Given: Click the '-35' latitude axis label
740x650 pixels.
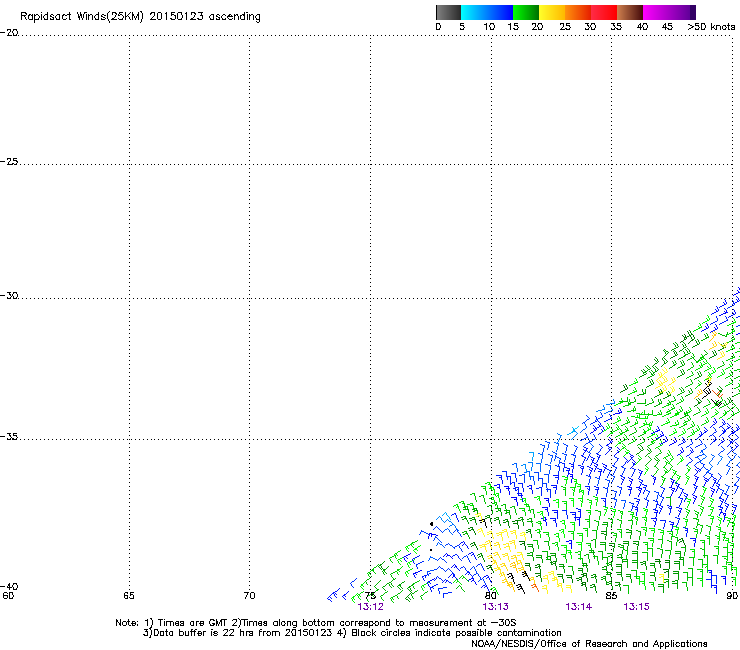Looking at the screenshot, I should 9,437.
